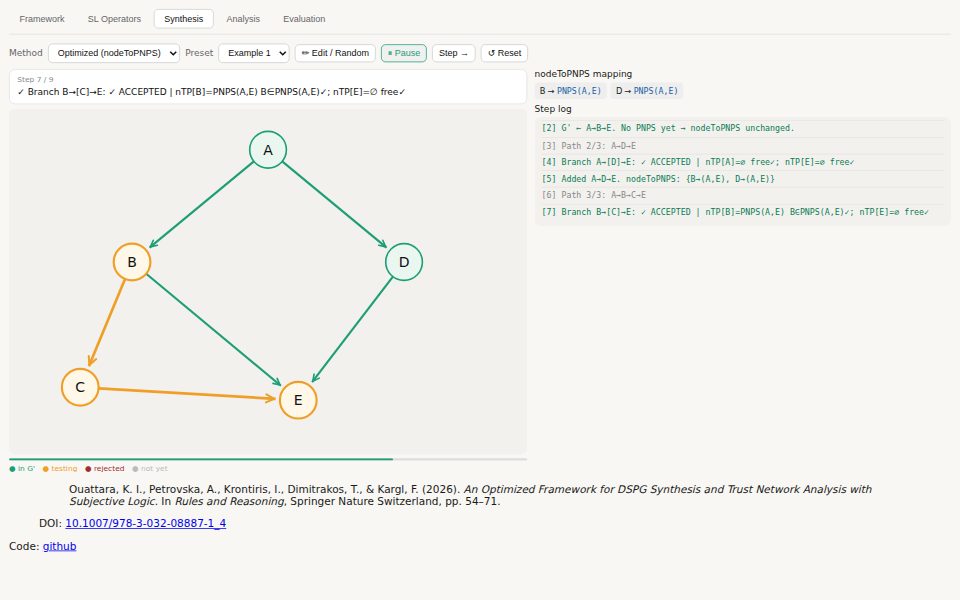This screenshot has width=960, height=600.
Task: Select step log entry [5] Added A→D→E
Action: [741, 179]
